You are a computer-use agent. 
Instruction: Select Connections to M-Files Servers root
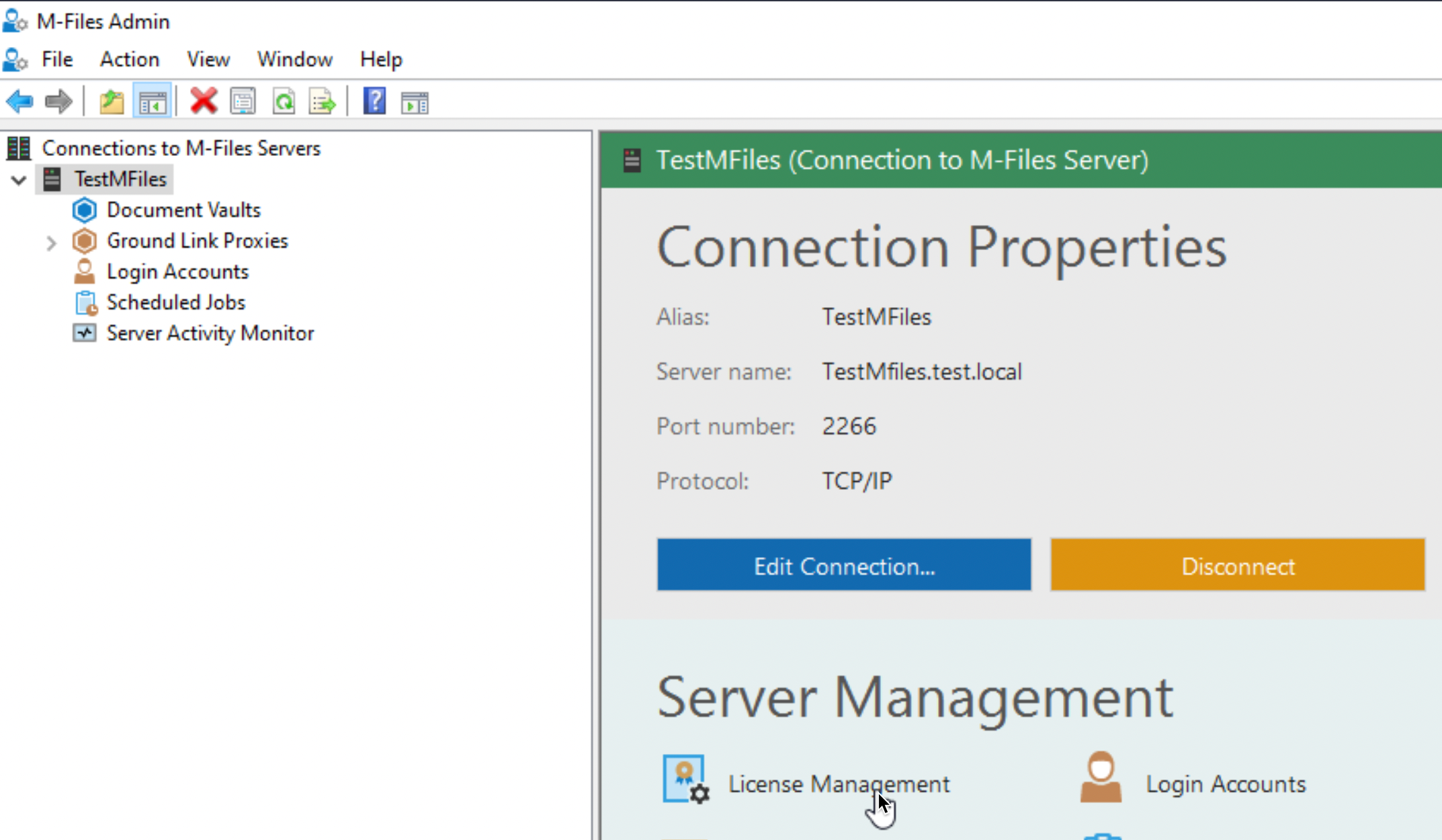(x=181, y=148)
